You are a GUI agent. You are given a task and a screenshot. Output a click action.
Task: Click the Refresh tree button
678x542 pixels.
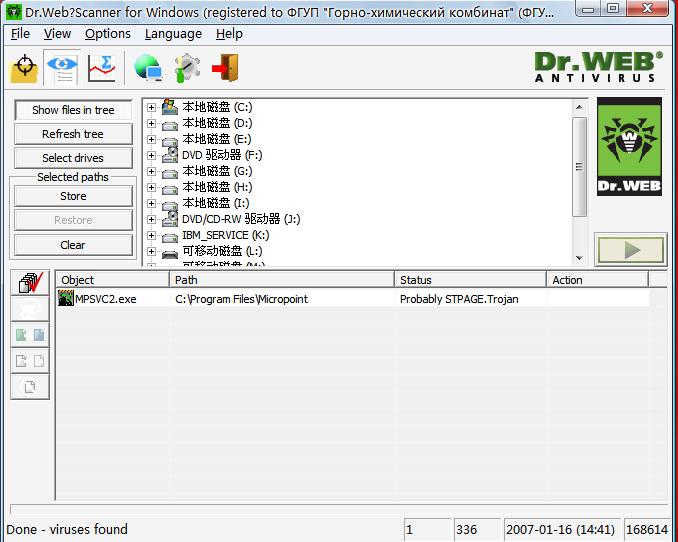pyautogui.click(x=73, y=134)
